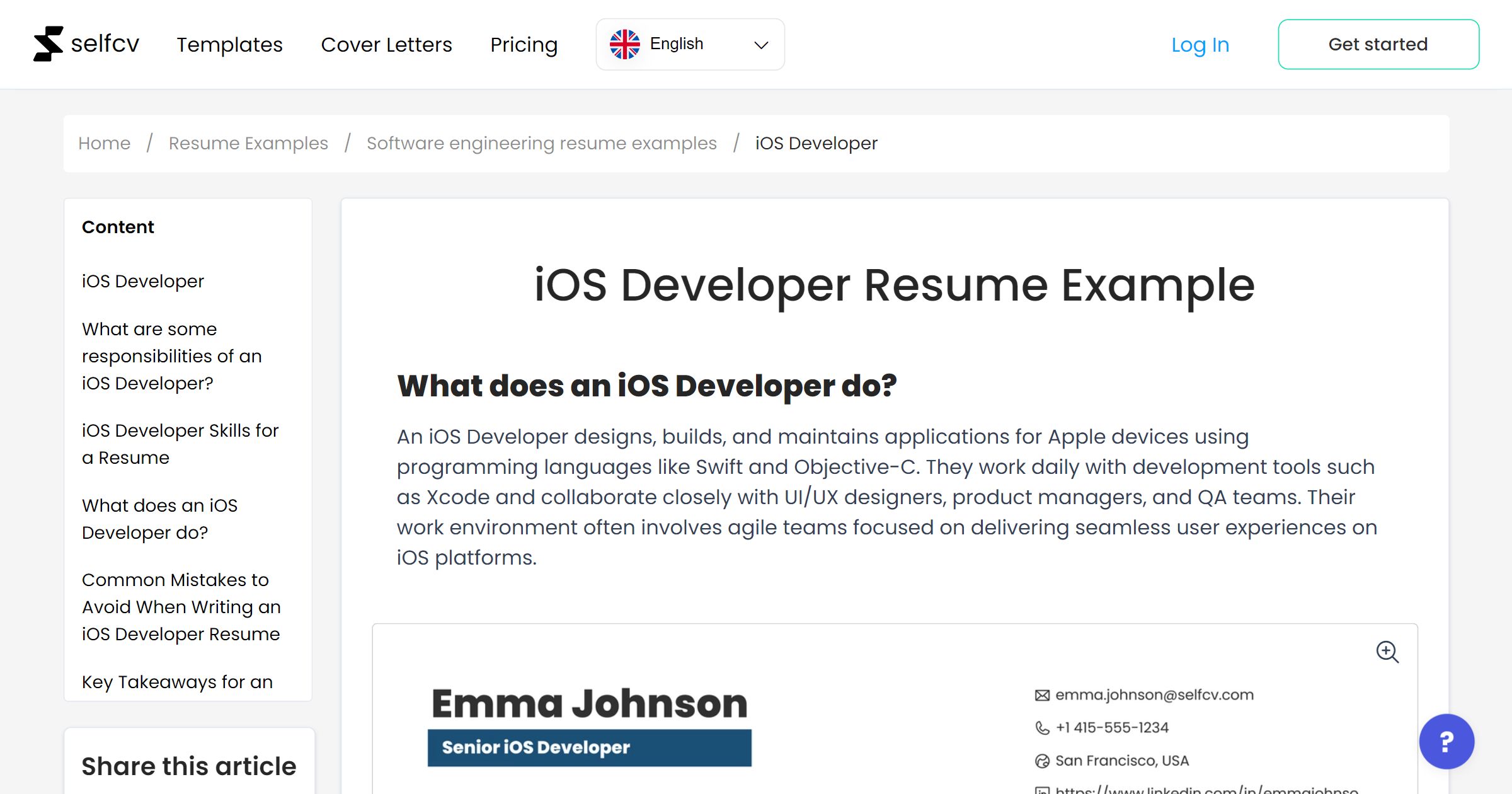Open Resume Examples breadcrumb link

(x=248, y=143)
